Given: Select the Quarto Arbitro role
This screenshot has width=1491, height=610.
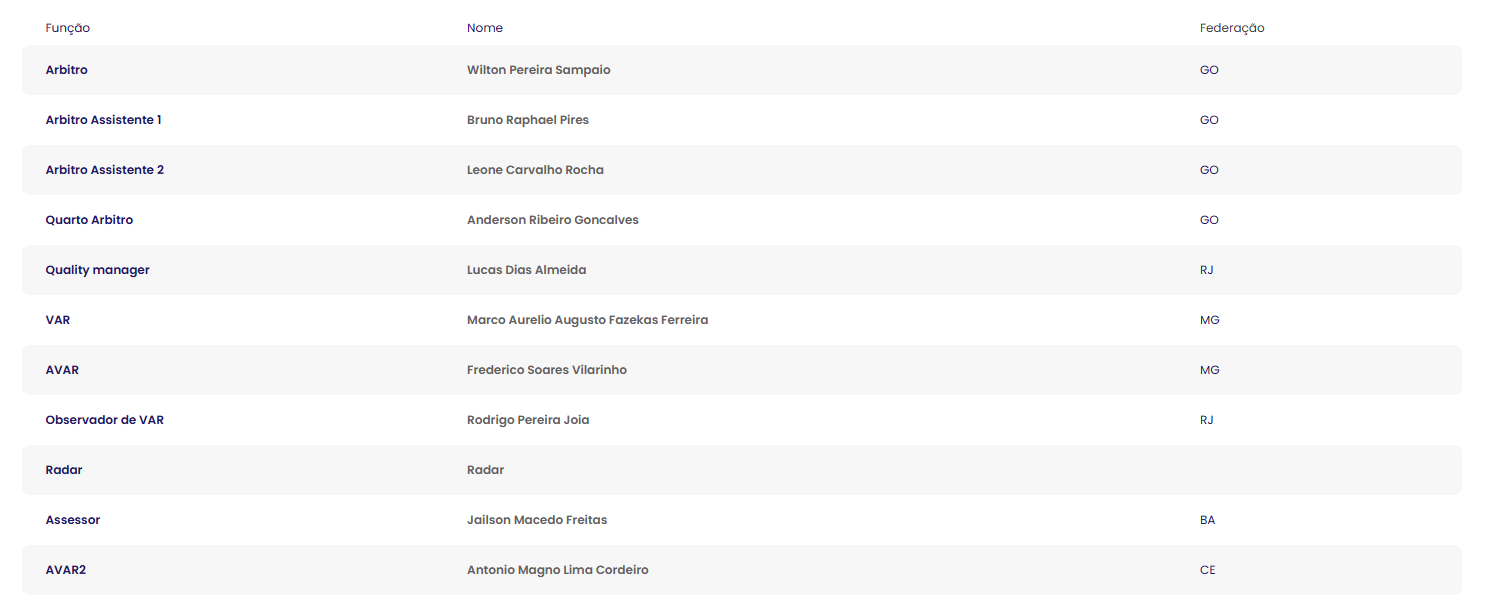Looking at the screenshot, I should coord(90,220).
